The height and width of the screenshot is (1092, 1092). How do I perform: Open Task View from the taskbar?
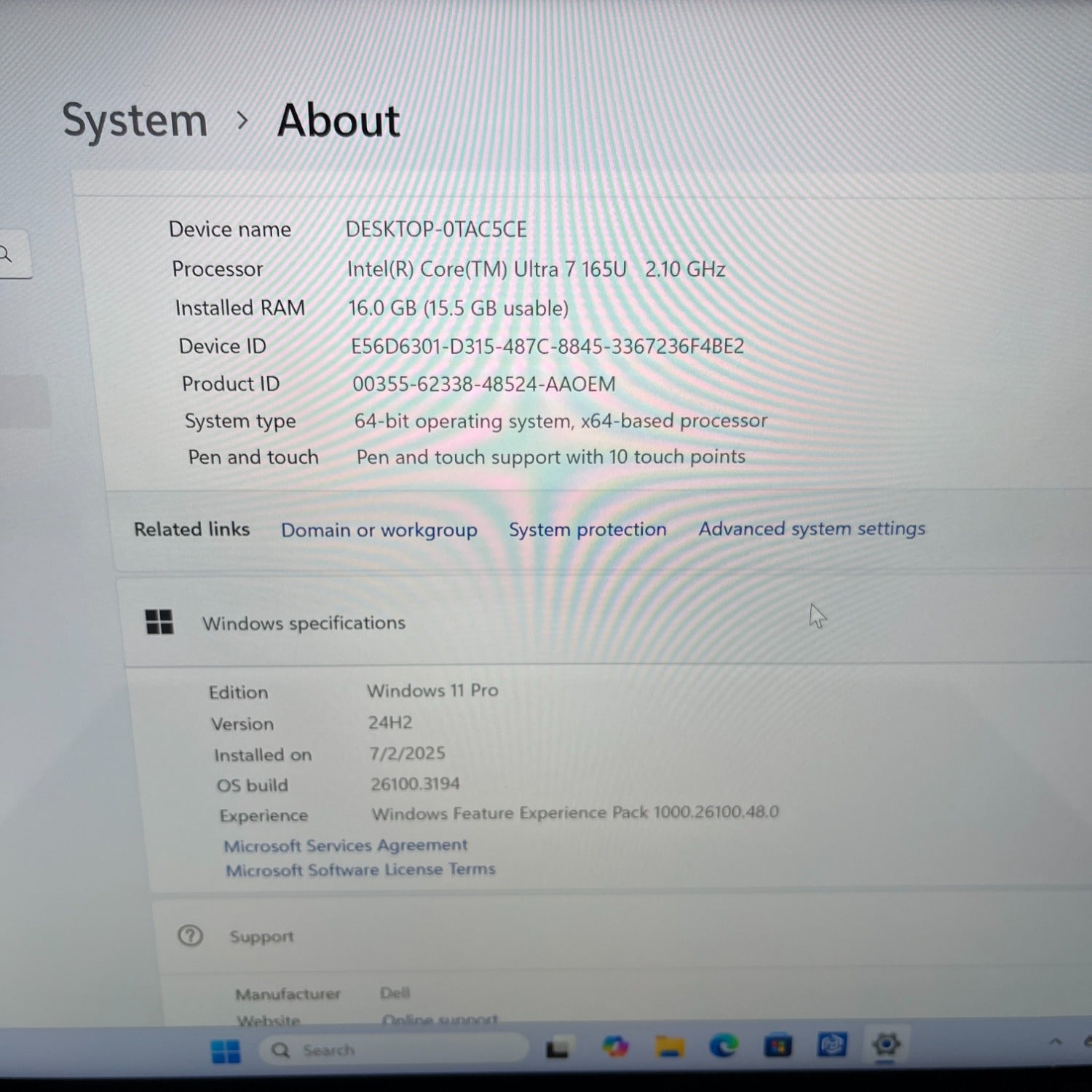[558, 1048]
